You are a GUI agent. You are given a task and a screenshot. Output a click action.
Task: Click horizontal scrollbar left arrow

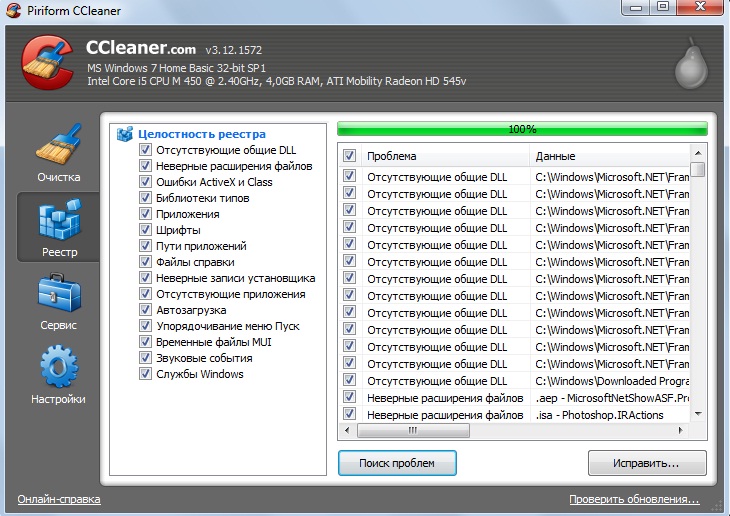click(347, 430)
